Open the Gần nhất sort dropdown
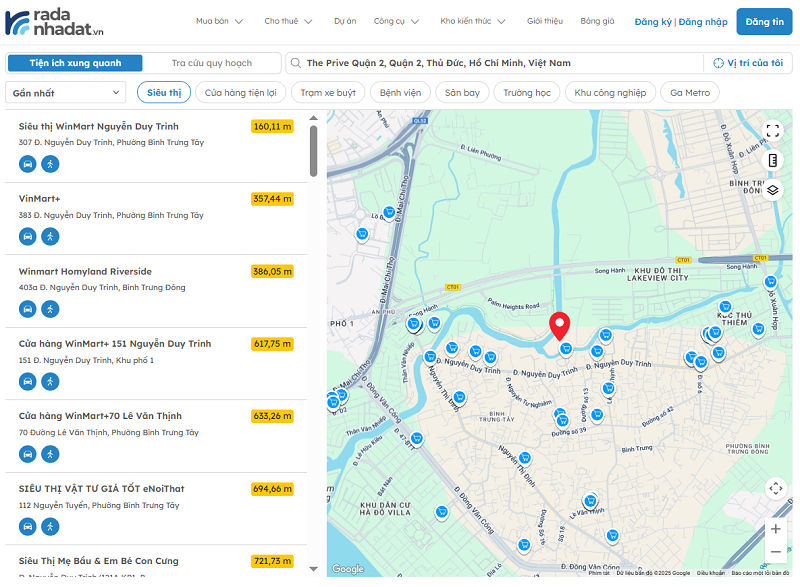Screen dimensions: 800x587 coord(66,93)
